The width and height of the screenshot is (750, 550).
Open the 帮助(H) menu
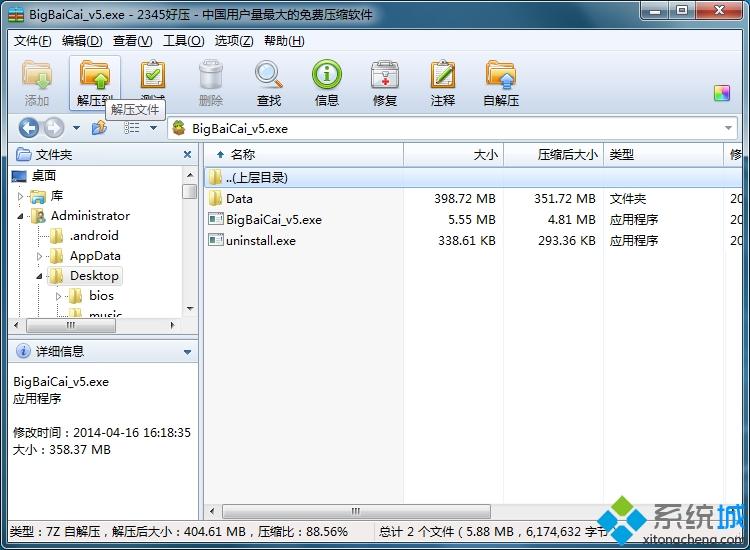284,41
